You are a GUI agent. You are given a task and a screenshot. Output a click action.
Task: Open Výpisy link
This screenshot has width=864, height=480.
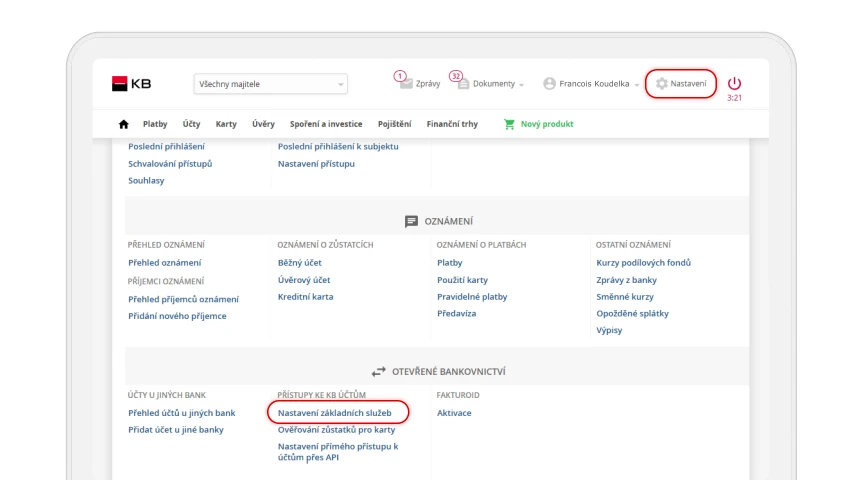click(x=609, y=330)
